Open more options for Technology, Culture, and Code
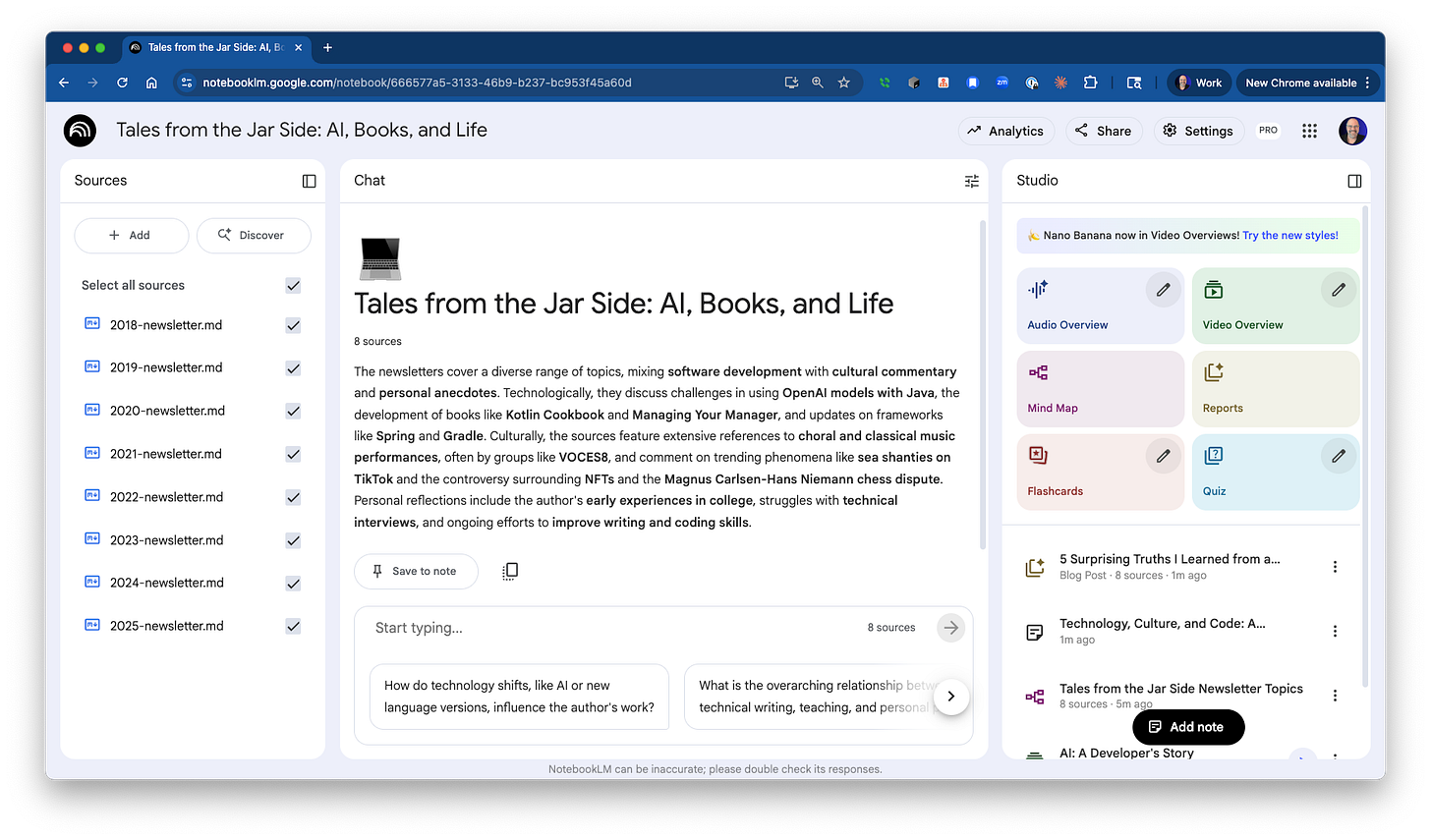 pos(1335,632)
